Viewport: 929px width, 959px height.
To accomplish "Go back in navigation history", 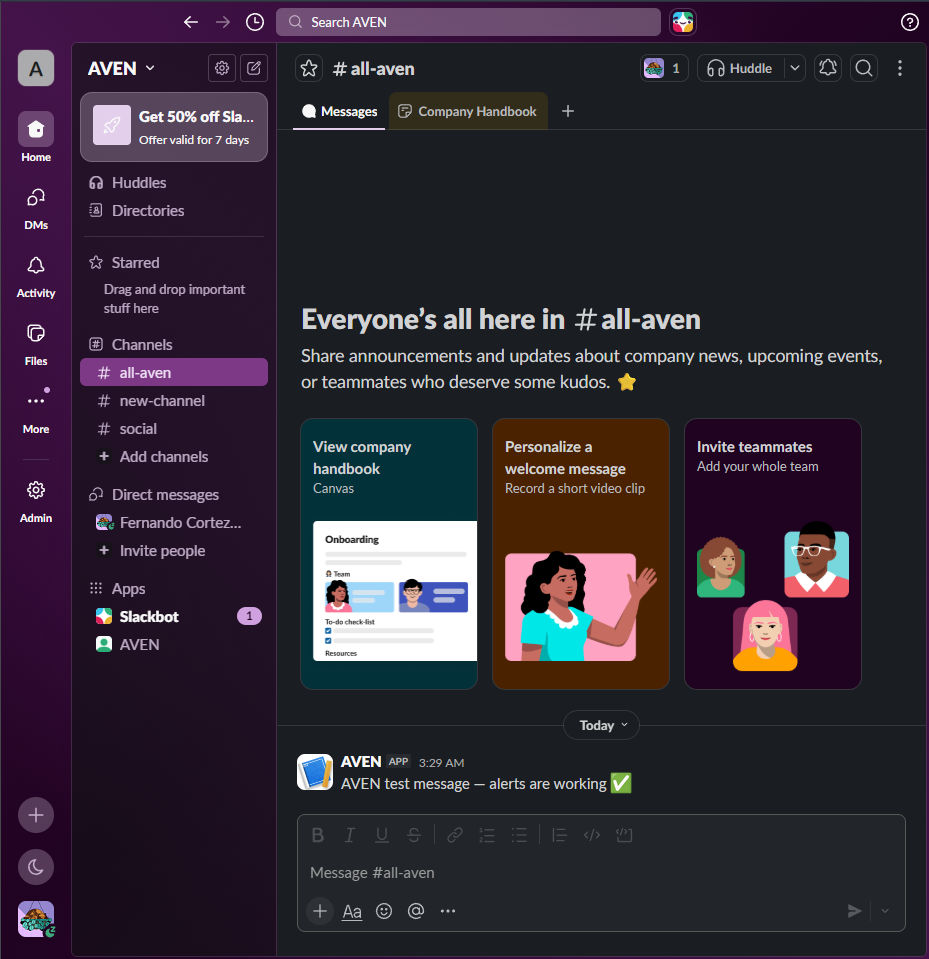I will 191,22.
